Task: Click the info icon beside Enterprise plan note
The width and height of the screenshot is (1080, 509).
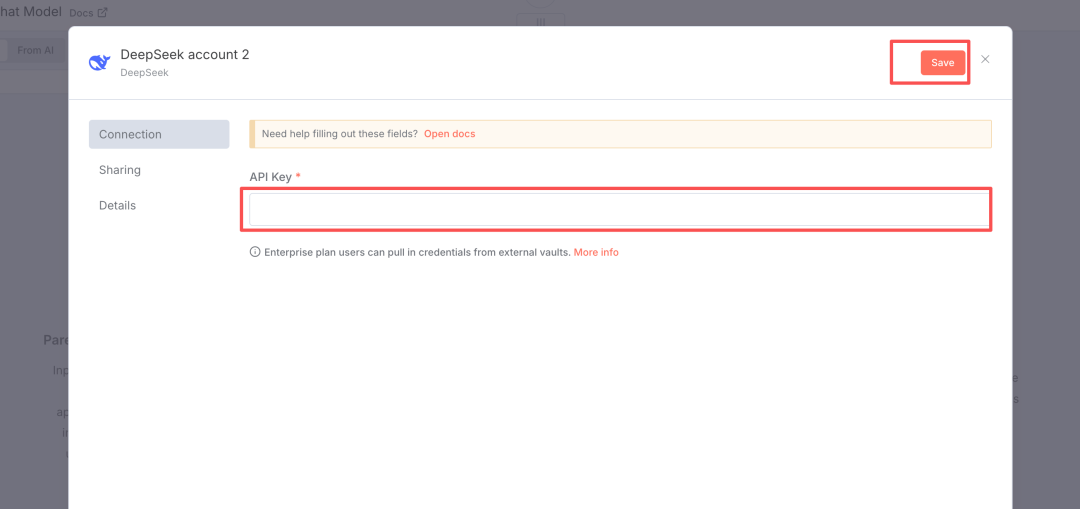Action: coord(254,252)
